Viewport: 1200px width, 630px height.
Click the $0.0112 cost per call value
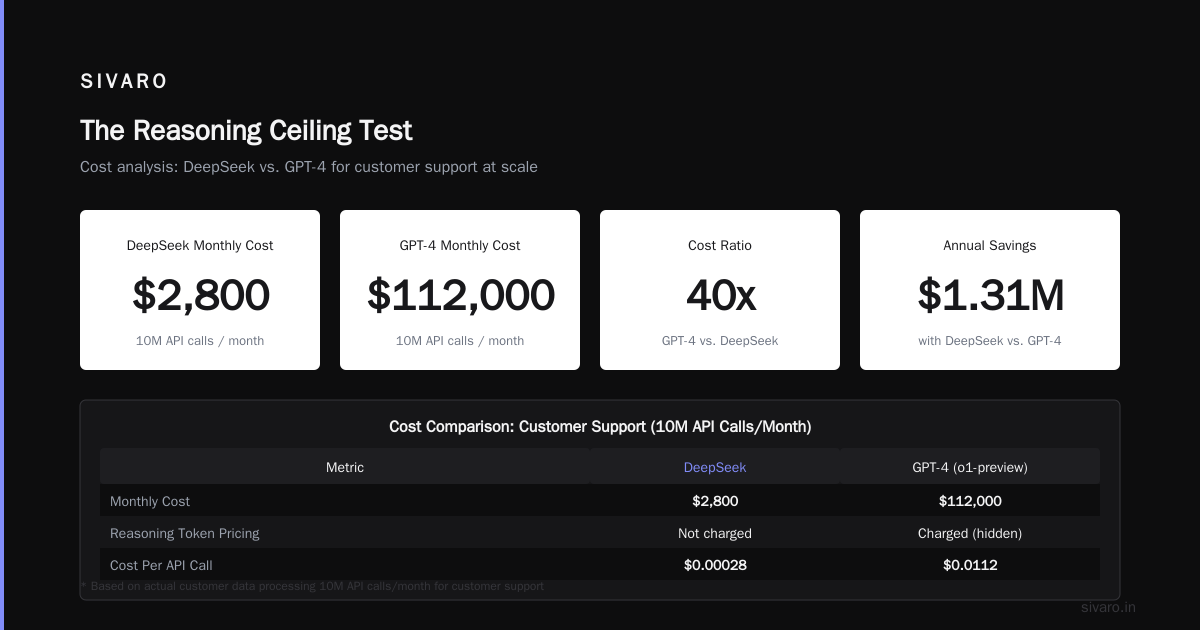(970, 565)
